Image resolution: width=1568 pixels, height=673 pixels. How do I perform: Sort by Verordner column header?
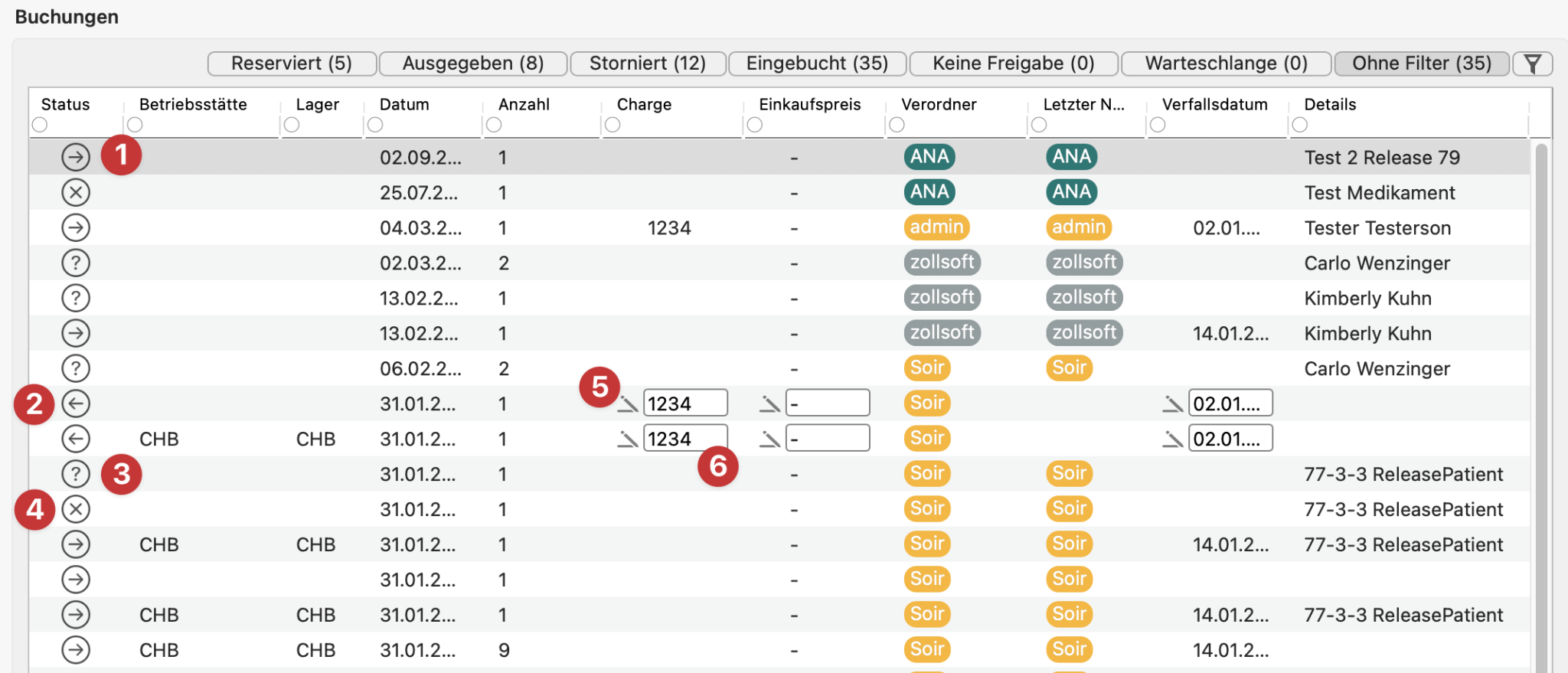click(939, 105)
